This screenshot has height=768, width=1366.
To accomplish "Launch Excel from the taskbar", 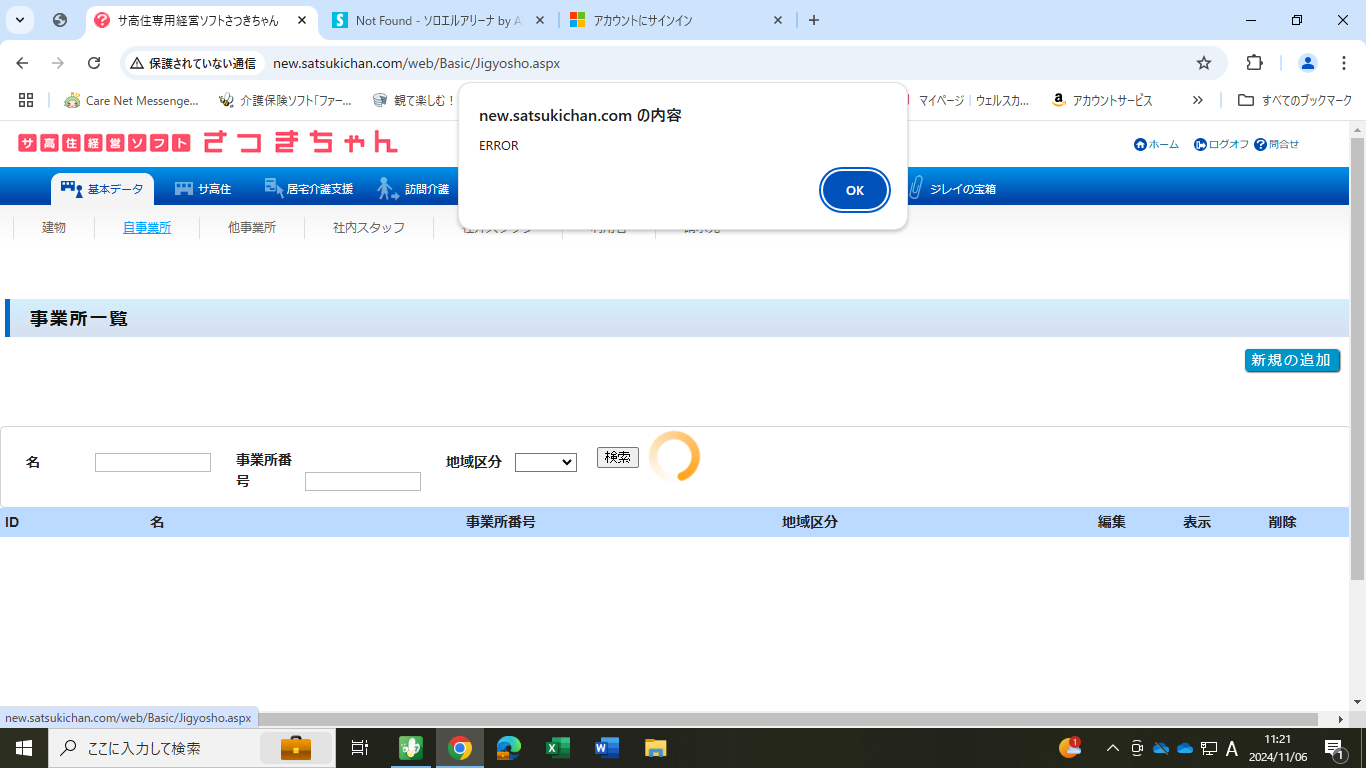I will (x=558, y=748).
